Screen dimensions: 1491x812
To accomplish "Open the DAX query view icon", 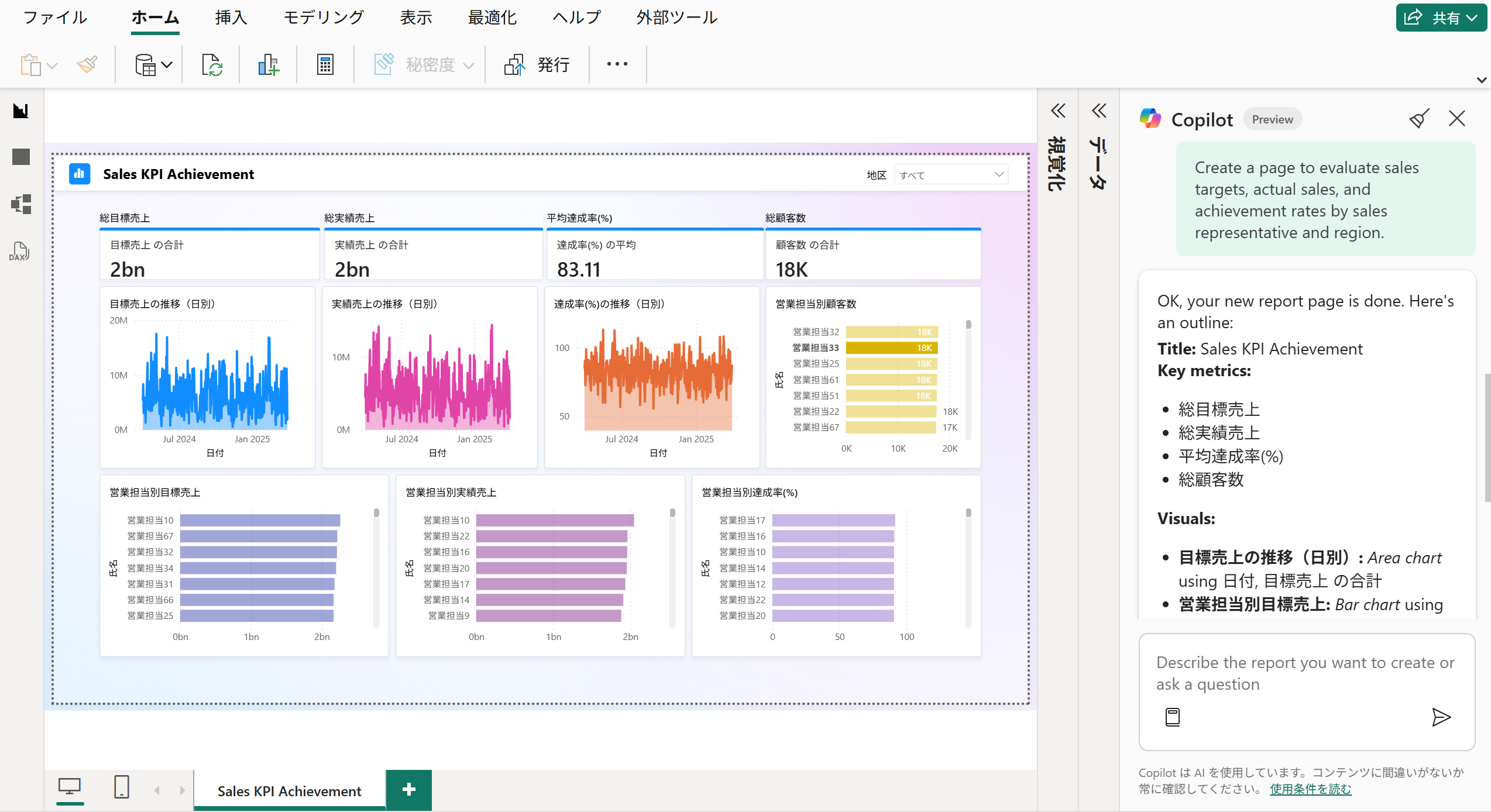I will pyautogui.click(x=20, y=252).
